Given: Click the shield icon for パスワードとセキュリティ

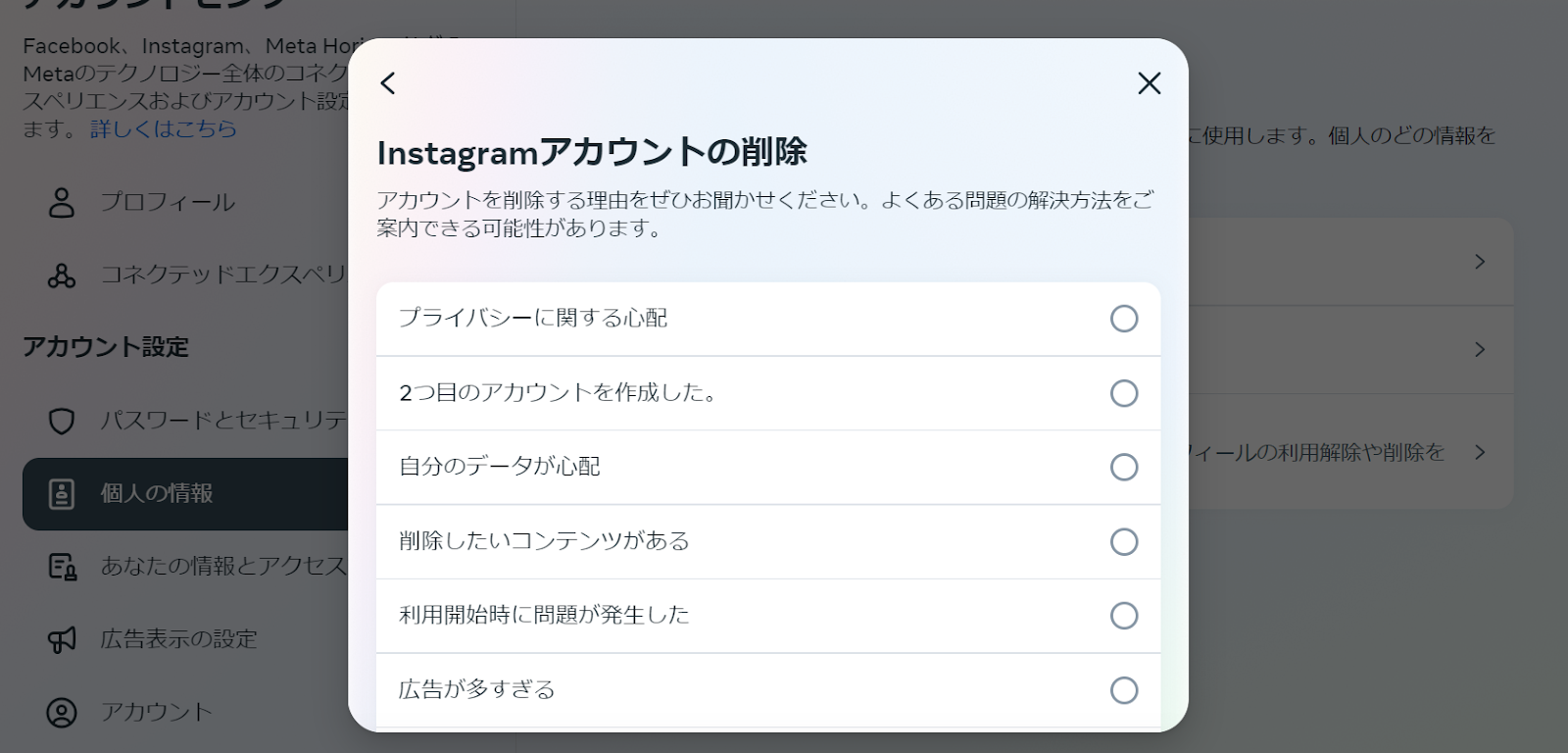Looking at the screenshot, I should 62,421.
